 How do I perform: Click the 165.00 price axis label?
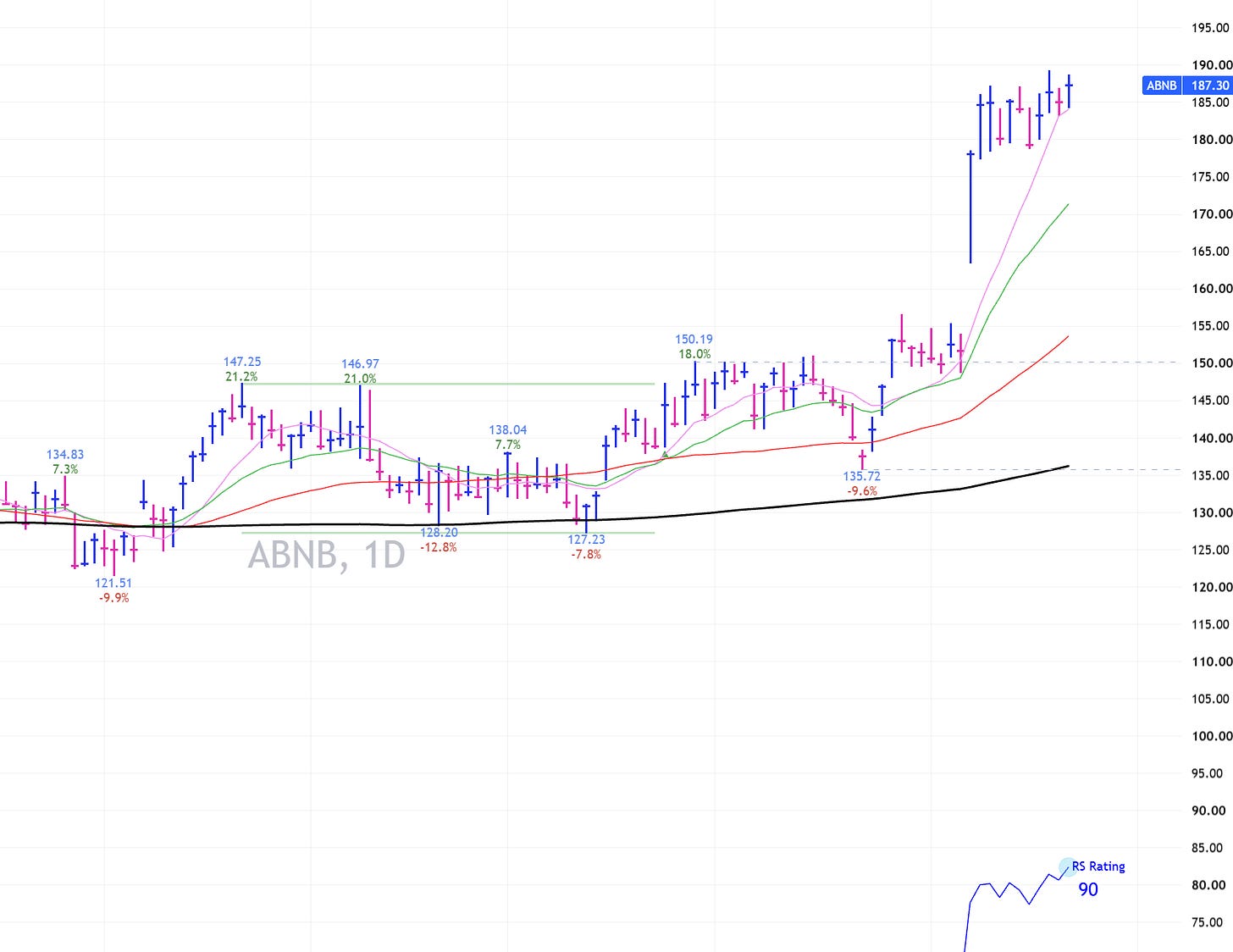1210,252
